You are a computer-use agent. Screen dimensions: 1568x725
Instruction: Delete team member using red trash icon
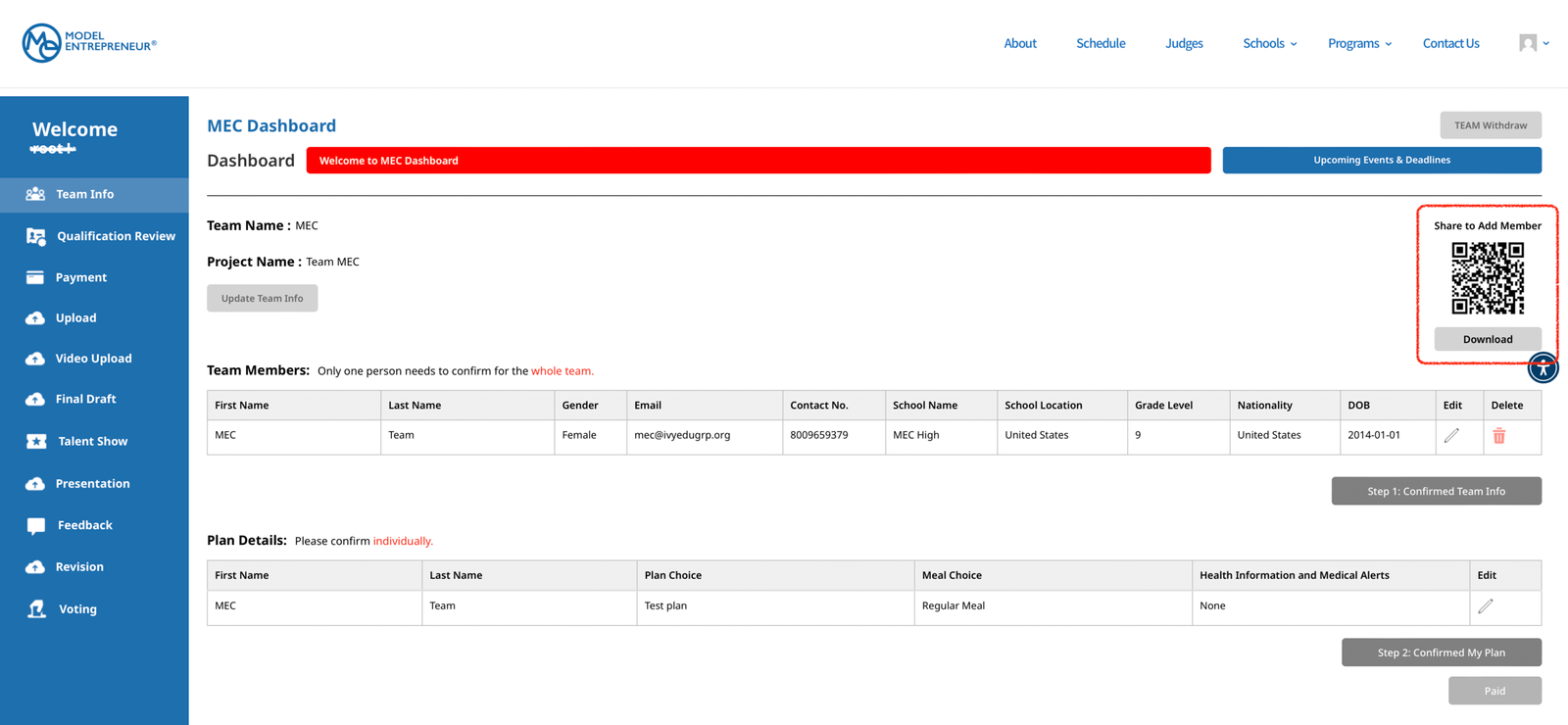(x=1498, y=436)
